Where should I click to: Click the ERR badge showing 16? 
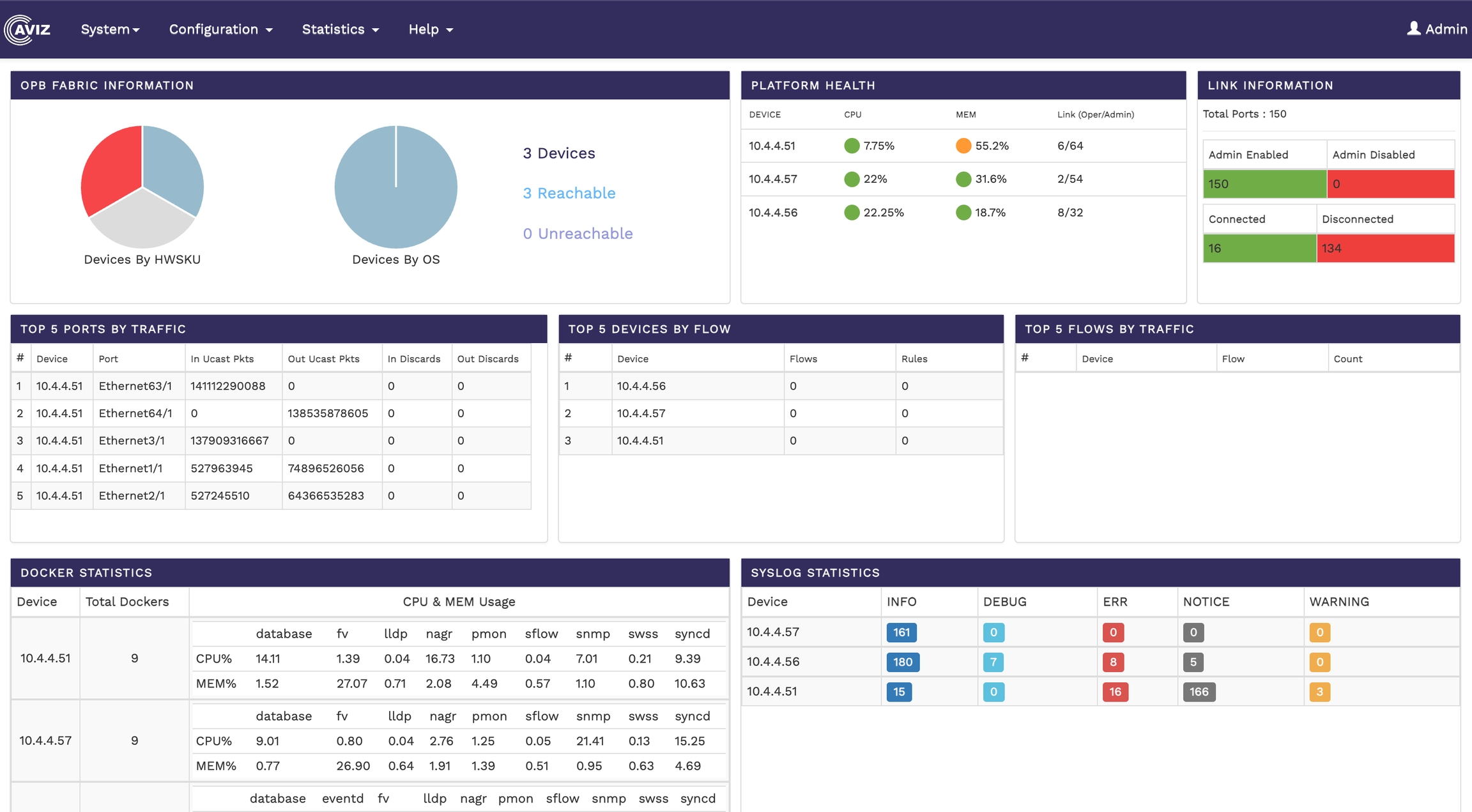click(x=1115, y=692)
